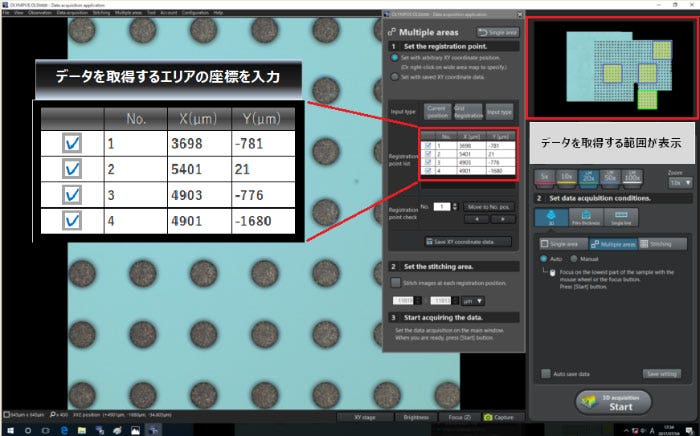Start the 3D acquisition
This screenshot has width=700, height=436.
[x=613, y=402]
